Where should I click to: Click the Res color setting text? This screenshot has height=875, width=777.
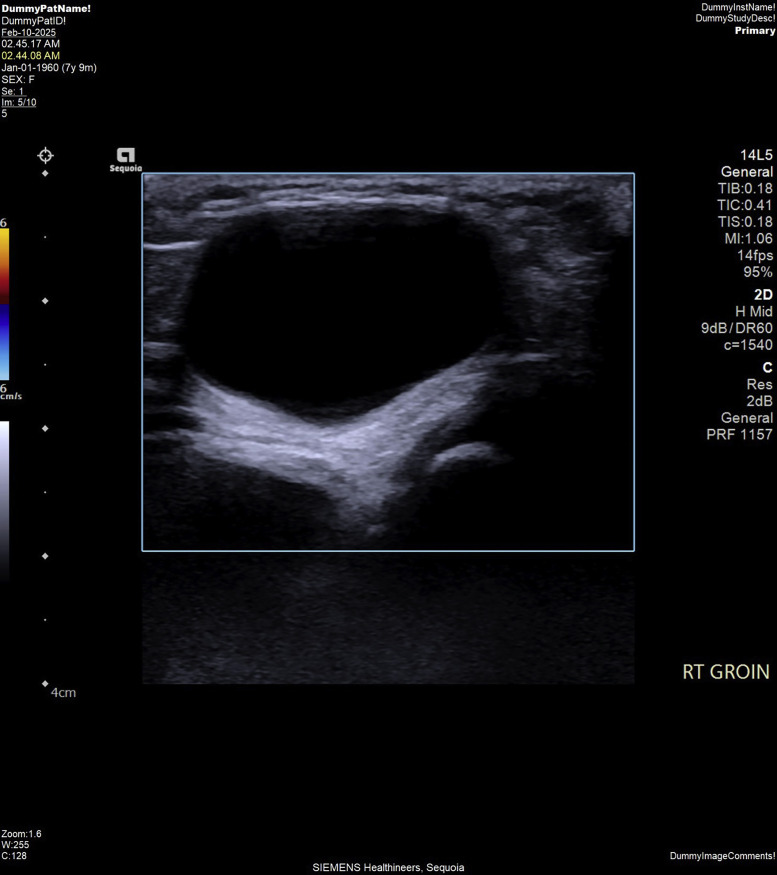pos(760,384)
